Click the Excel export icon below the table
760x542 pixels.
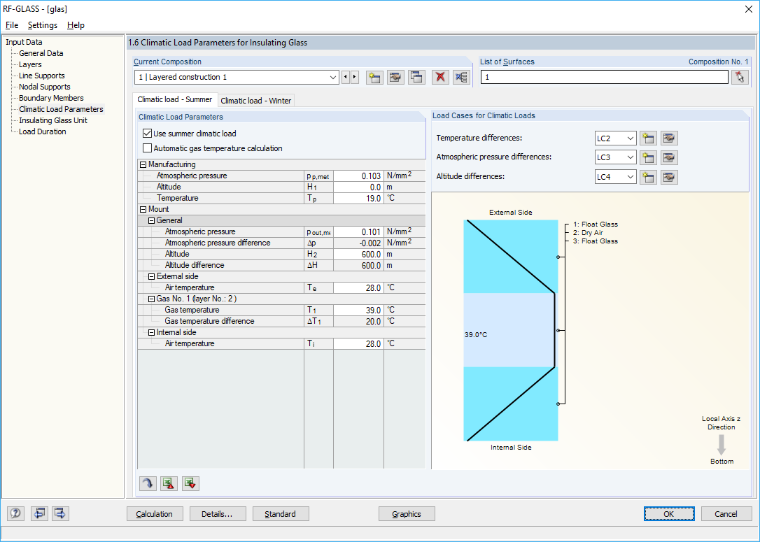click(169, 483)
